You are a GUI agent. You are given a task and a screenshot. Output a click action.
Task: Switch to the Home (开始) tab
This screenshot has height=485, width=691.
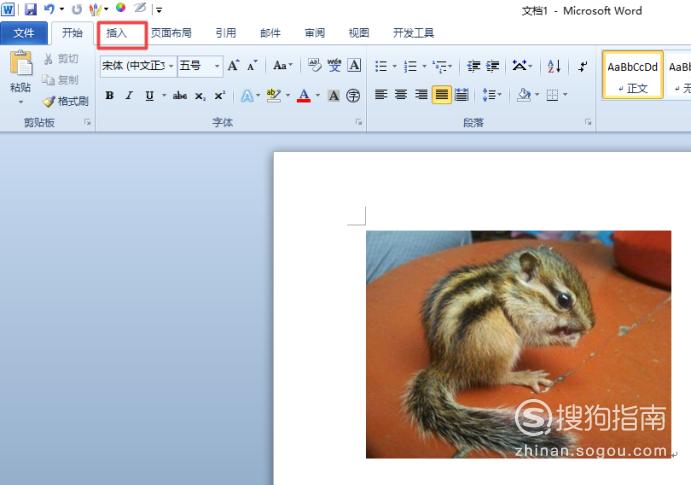click(72, 33)
